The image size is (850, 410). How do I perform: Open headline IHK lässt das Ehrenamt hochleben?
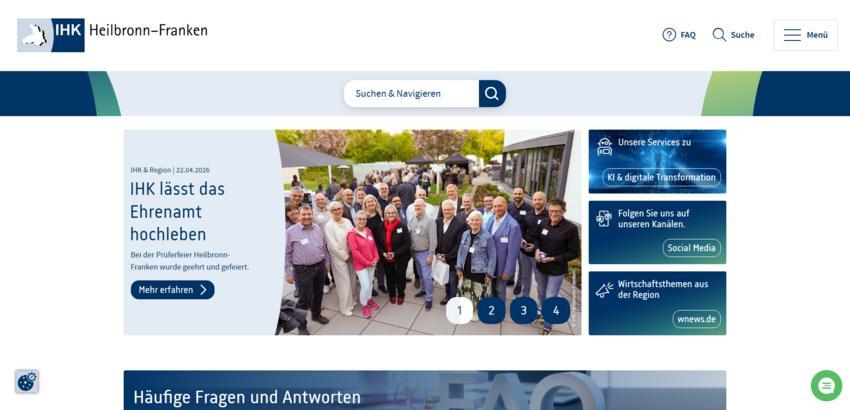(177, 212)
